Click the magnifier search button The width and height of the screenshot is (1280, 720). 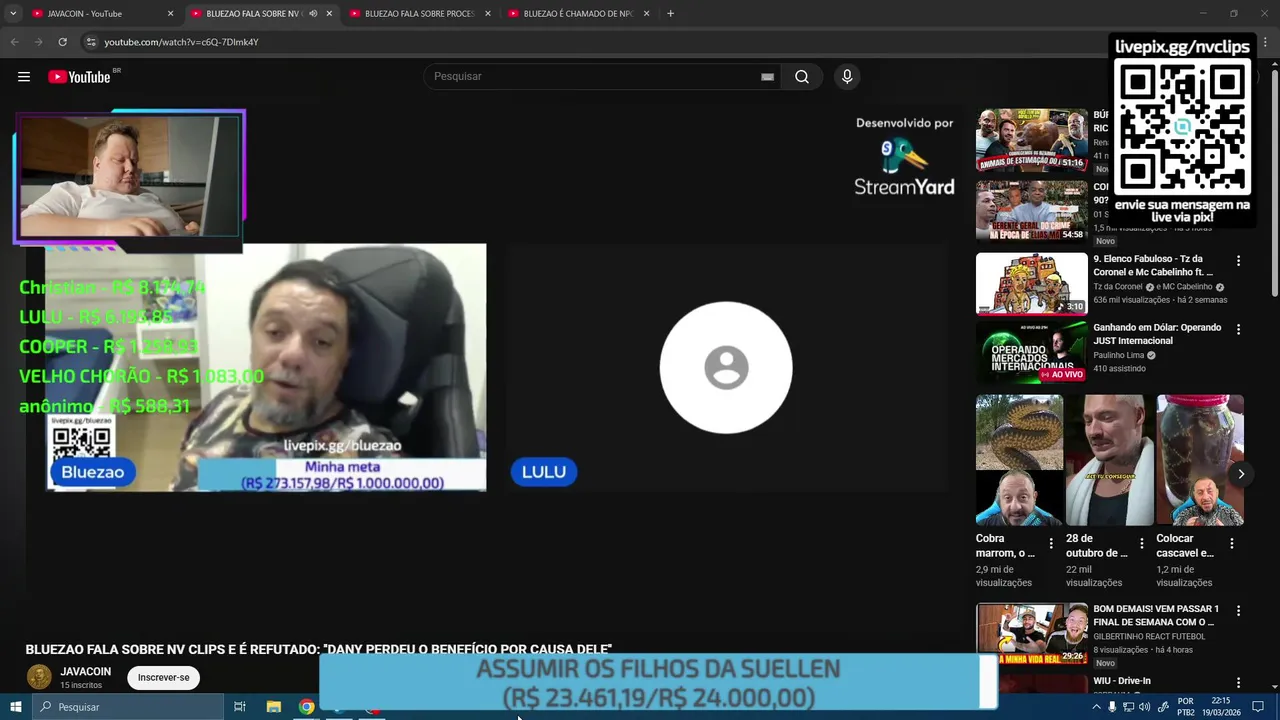pos(802,77)
